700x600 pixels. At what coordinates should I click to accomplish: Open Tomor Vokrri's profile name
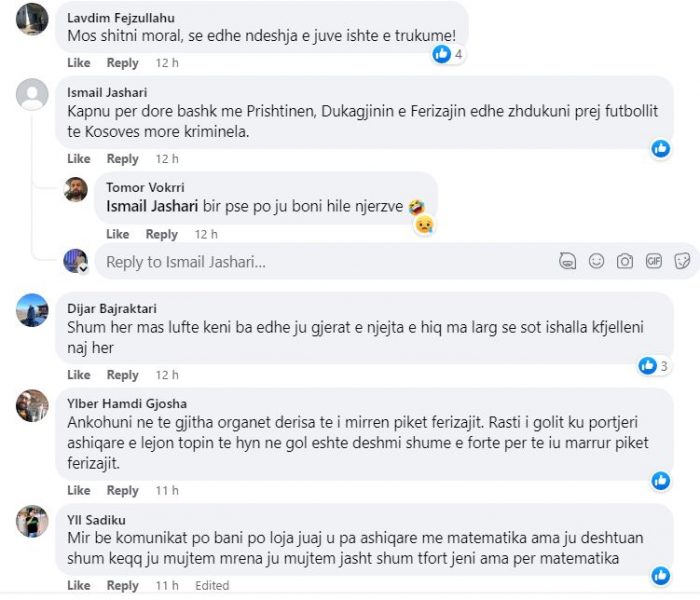click(x=145, y=188)
